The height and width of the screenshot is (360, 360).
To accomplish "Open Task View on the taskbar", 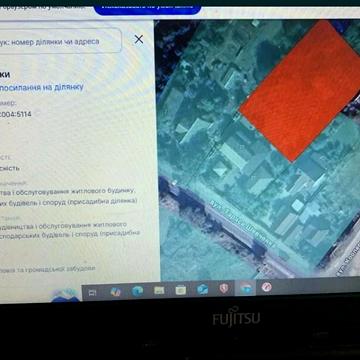I will click(92, 292).
